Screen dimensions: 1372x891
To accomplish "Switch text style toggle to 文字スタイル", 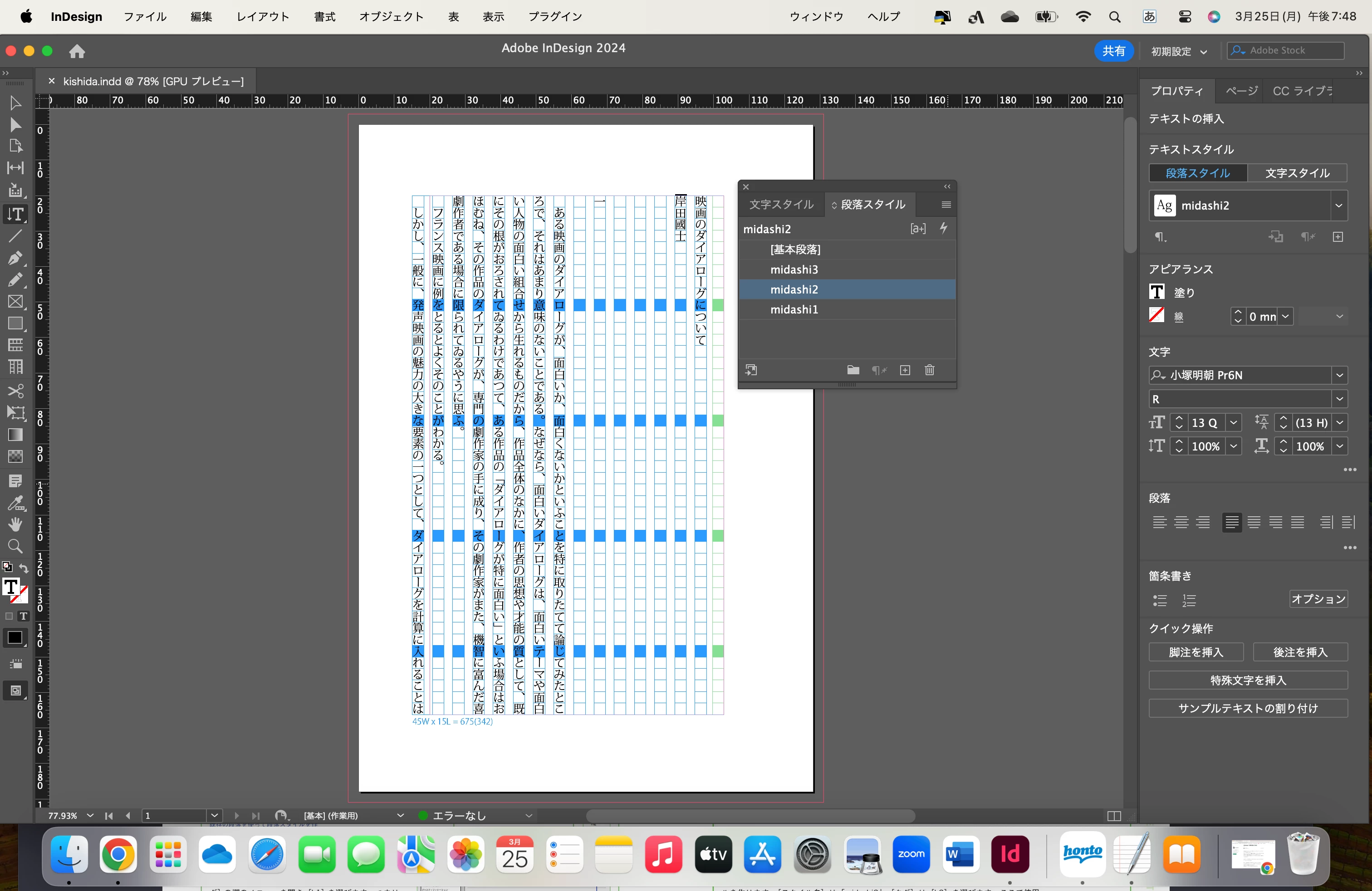I will 1297,173.
